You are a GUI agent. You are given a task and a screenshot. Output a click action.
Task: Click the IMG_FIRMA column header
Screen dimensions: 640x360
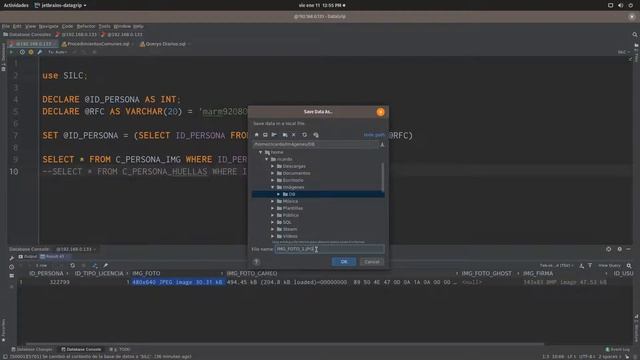(x=538, y=273)
